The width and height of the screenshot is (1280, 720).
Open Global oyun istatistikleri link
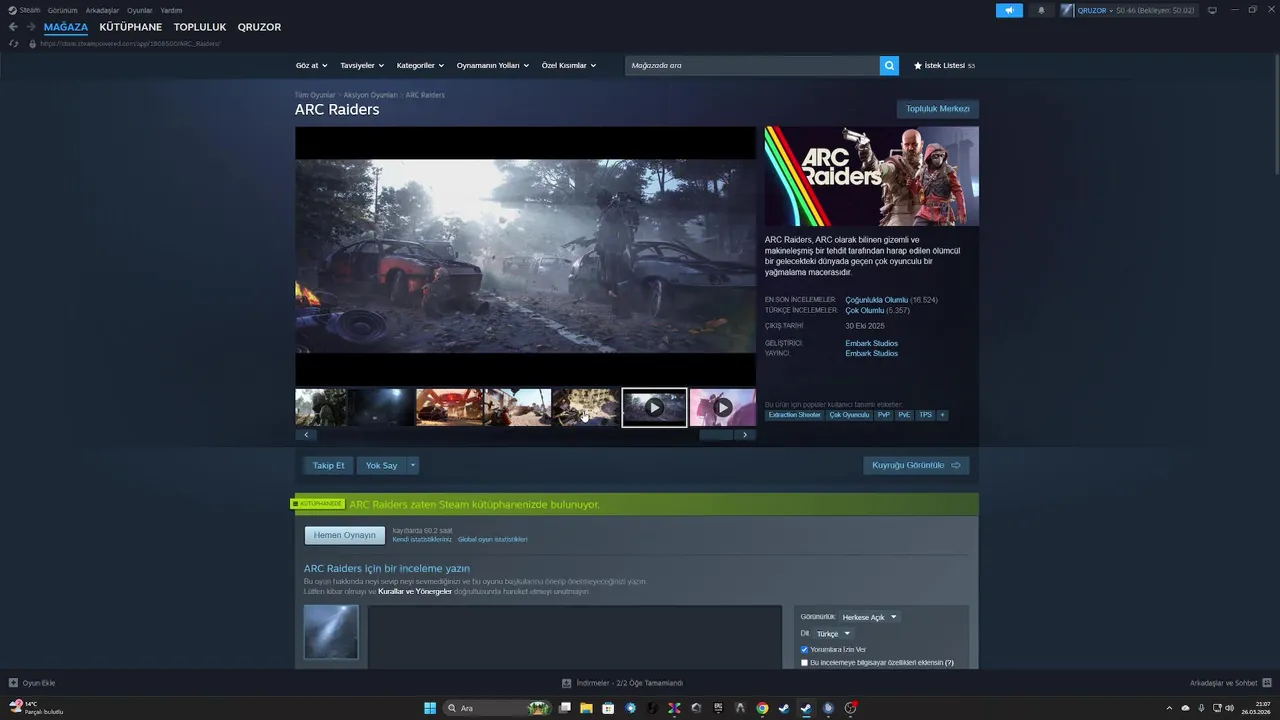click(x=492, y=539)
